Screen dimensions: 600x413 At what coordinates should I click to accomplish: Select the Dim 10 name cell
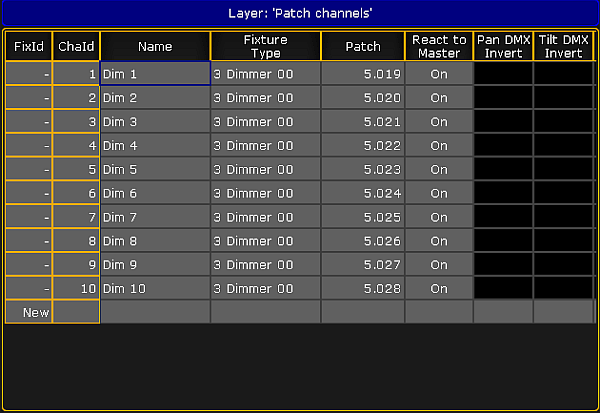155,288
